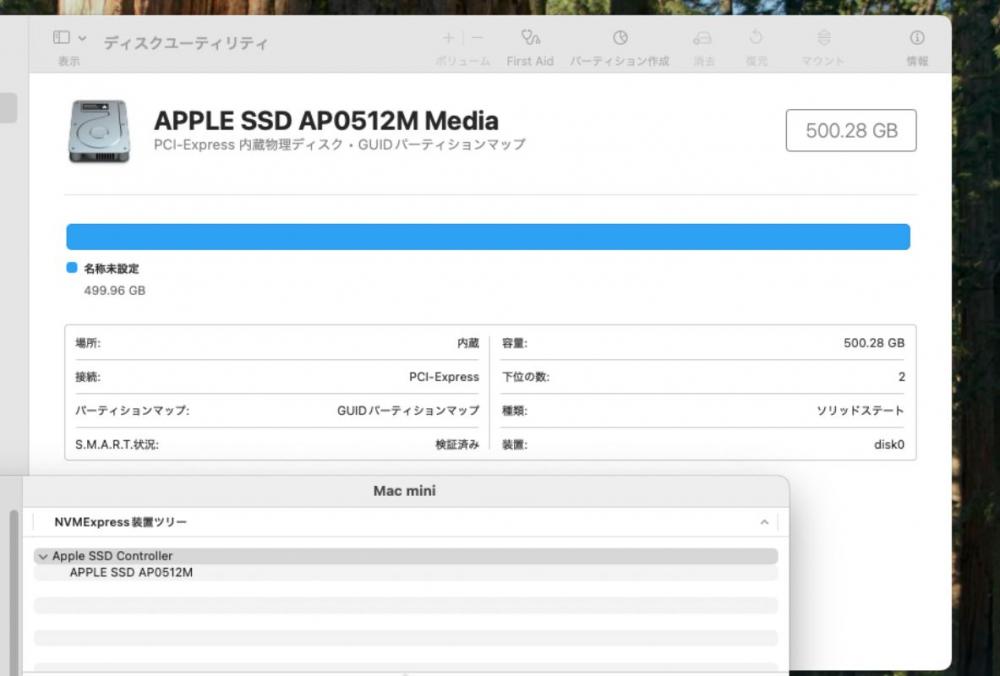
Task: Click the minus icon to remove a volume
Action: (x=477, y=38)
